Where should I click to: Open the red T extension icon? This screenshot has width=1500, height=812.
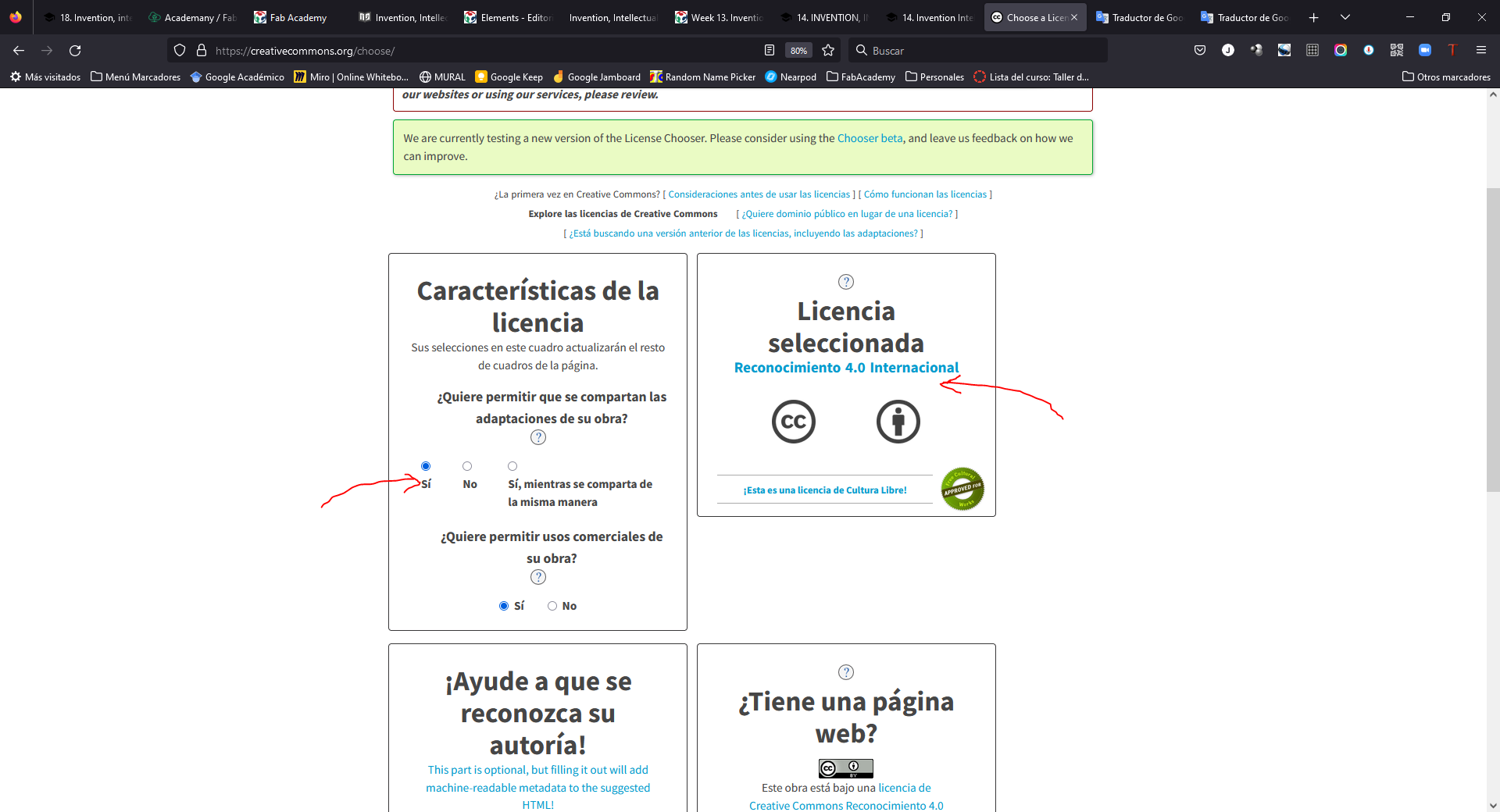click(1452, 50)
